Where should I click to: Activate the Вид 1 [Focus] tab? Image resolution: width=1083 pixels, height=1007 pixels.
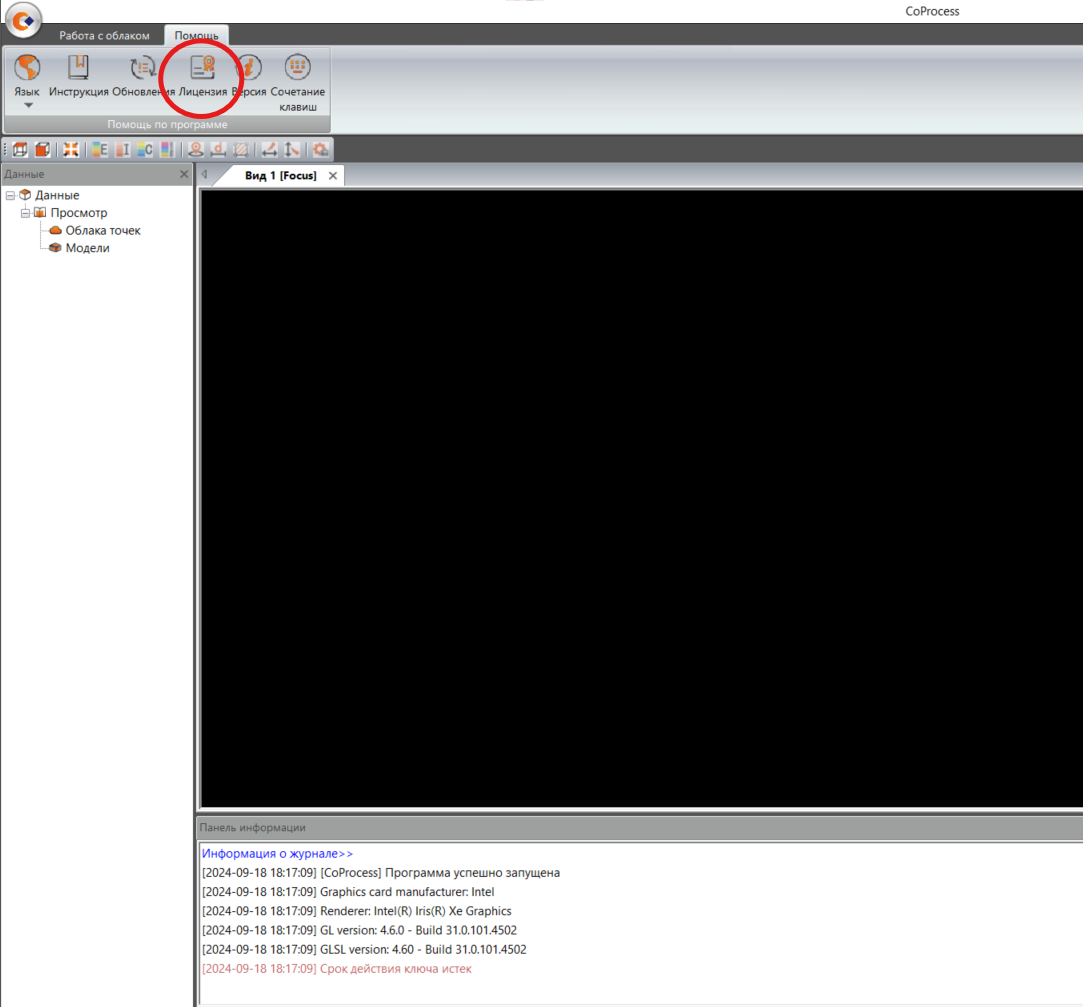coord(280,175)
